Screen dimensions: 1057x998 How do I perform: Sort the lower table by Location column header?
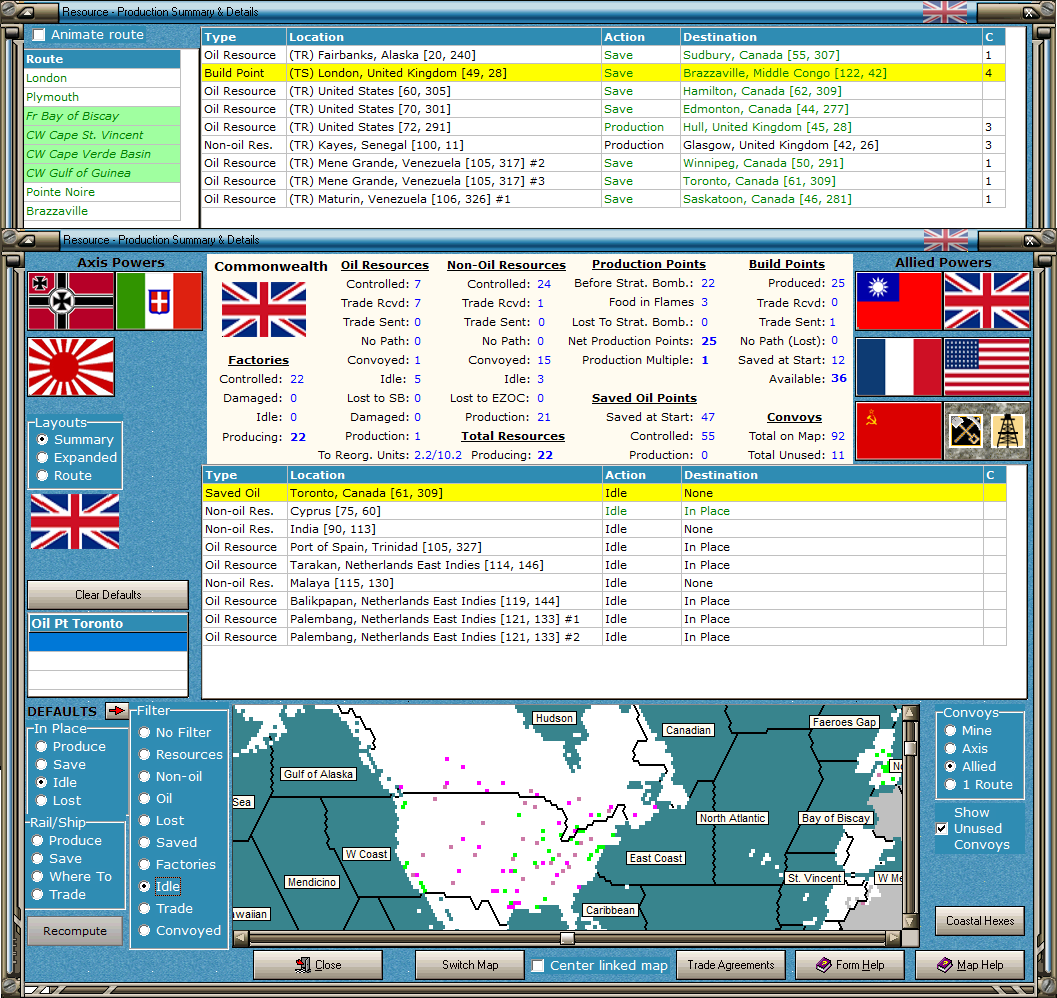pos(445,475)
